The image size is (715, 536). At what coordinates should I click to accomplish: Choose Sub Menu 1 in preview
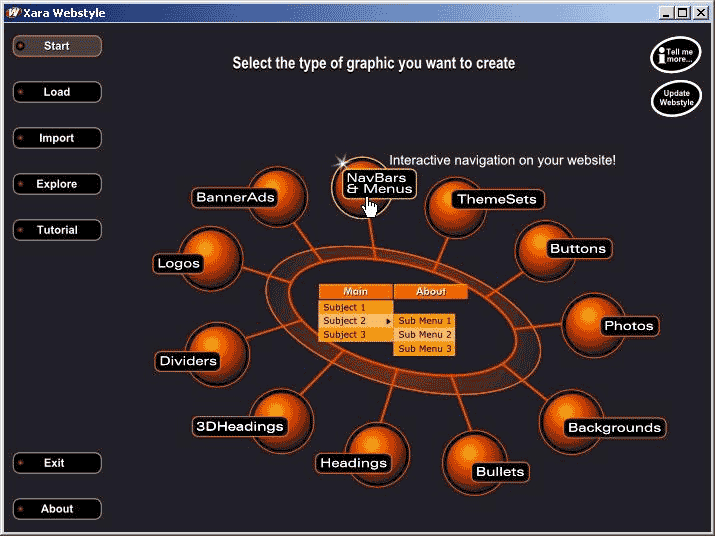tap(424, 321)
